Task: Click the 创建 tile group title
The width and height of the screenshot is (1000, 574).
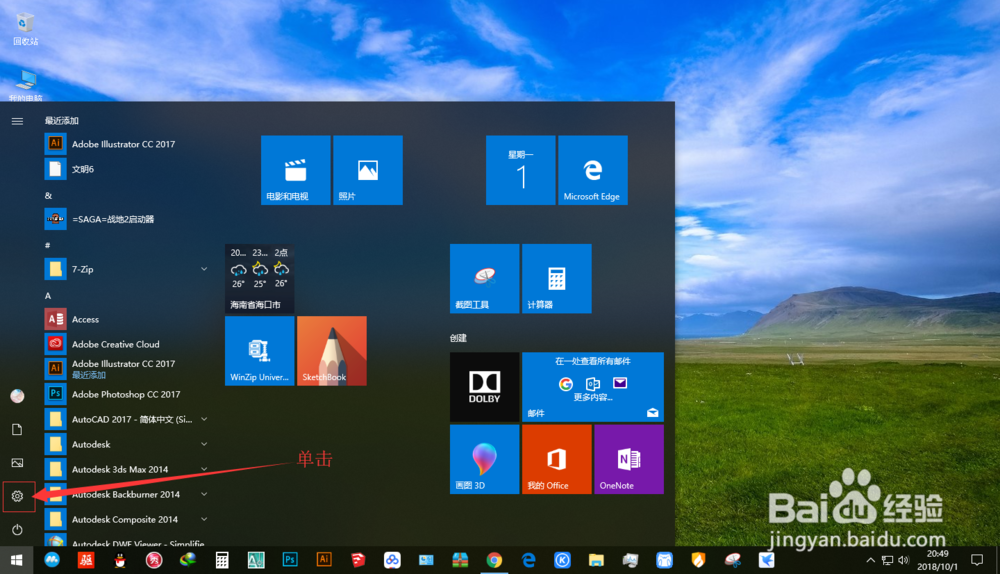Action: click(x=458, y=338)
